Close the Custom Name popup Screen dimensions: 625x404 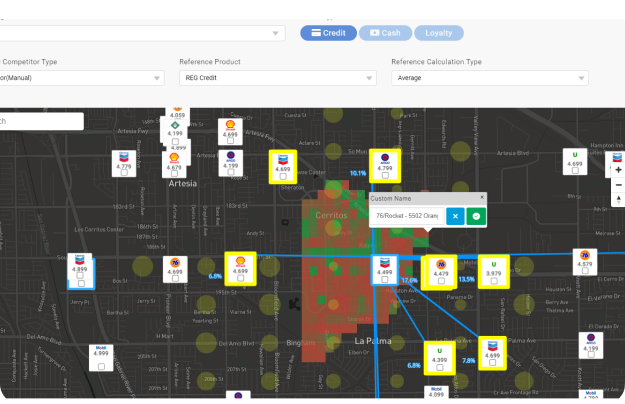[481, 197]
